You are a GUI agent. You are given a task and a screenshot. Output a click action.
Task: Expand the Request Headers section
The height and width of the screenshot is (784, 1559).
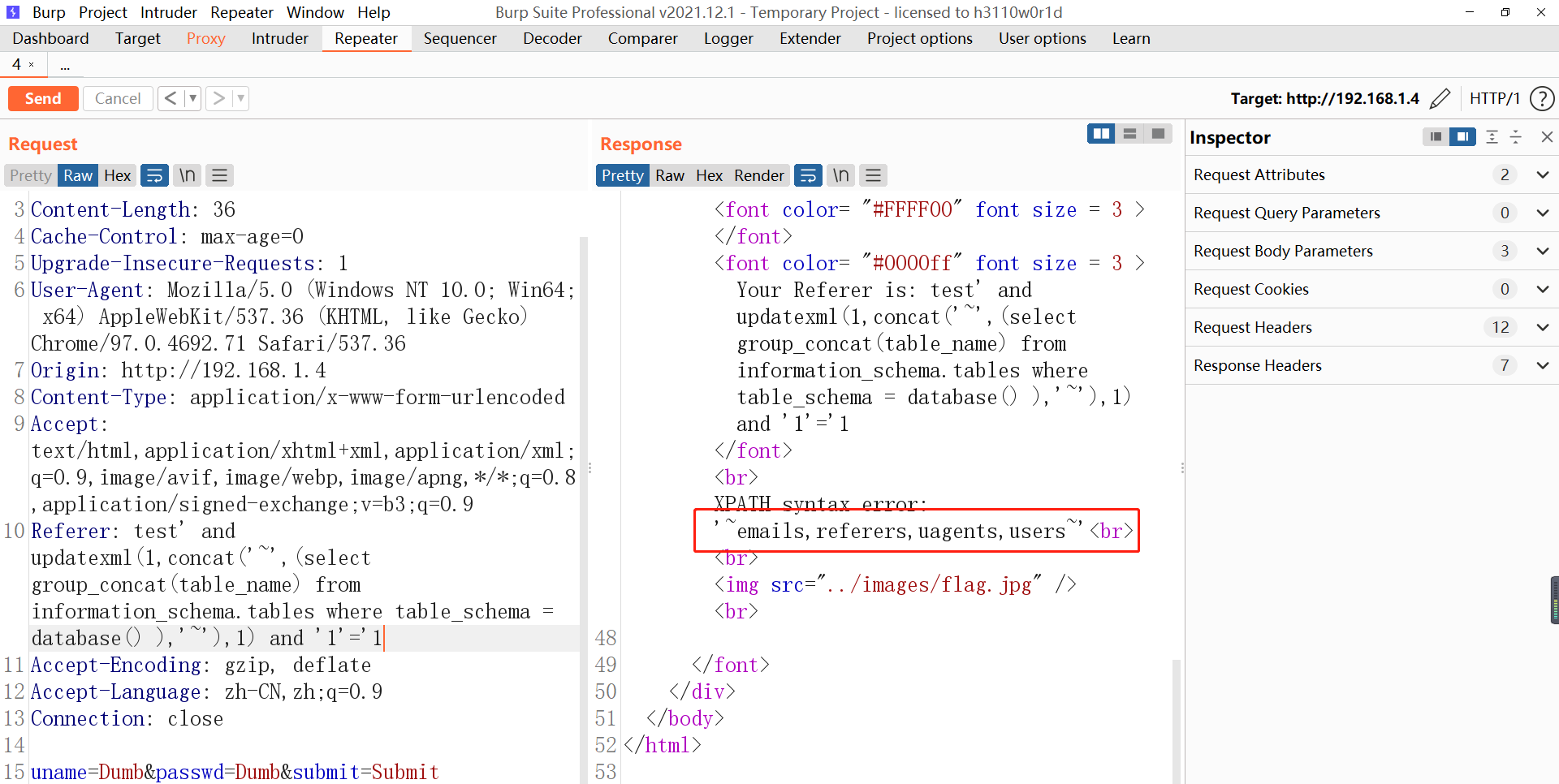(x=1542, y=327)
